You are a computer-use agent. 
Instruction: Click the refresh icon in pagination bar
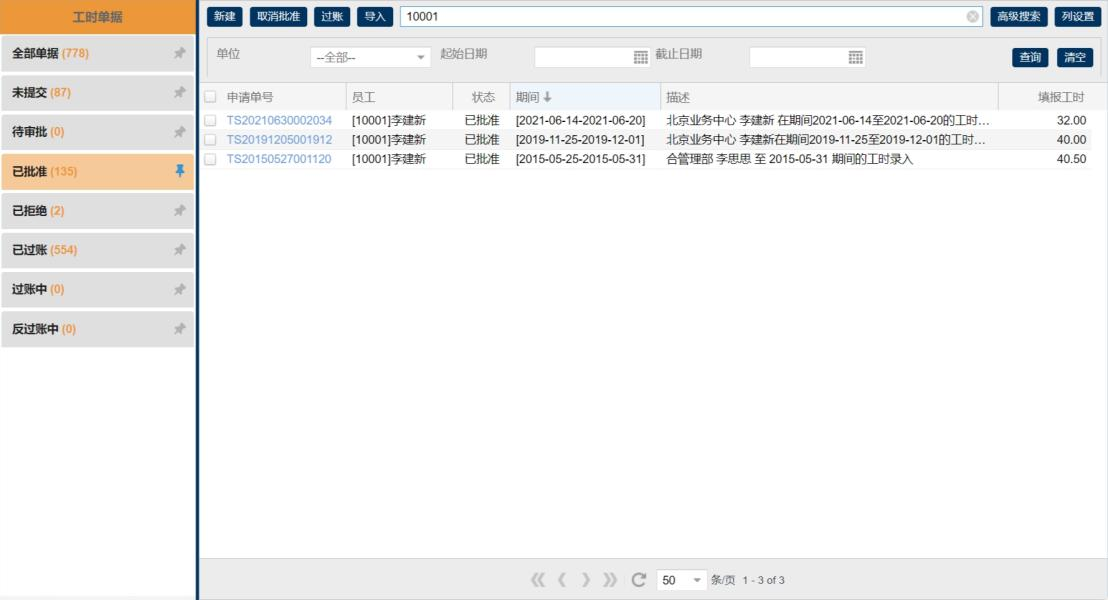639,580
